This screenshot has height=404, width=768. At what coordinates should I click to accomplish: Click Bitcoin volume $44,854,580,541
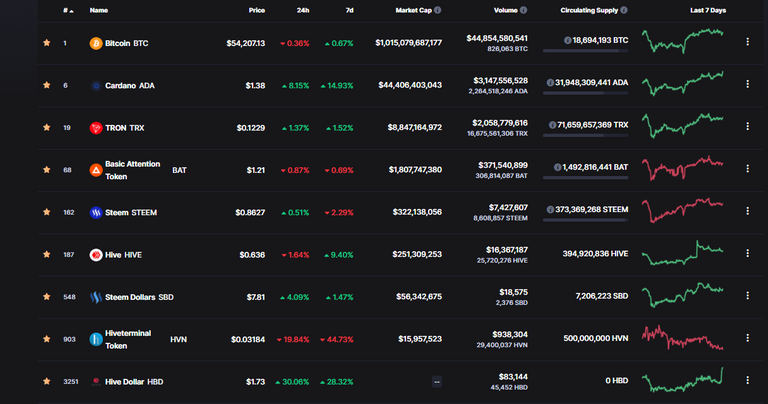click(x=497, y=38)
